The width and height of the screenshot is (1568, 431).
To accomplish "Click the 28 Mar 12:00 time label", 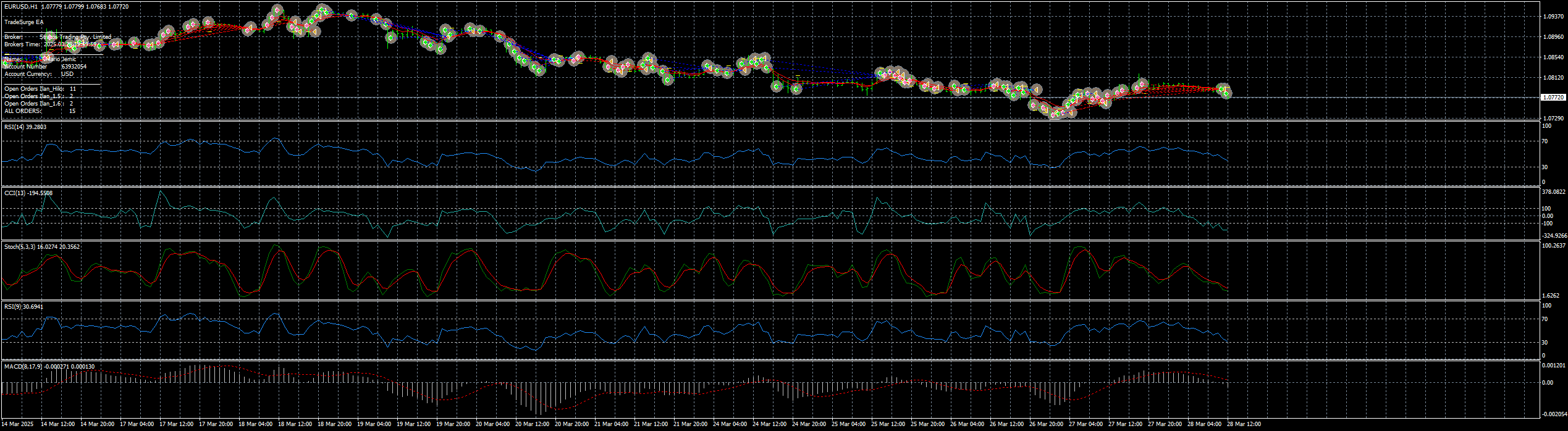I will click(x=1244, y=424).
